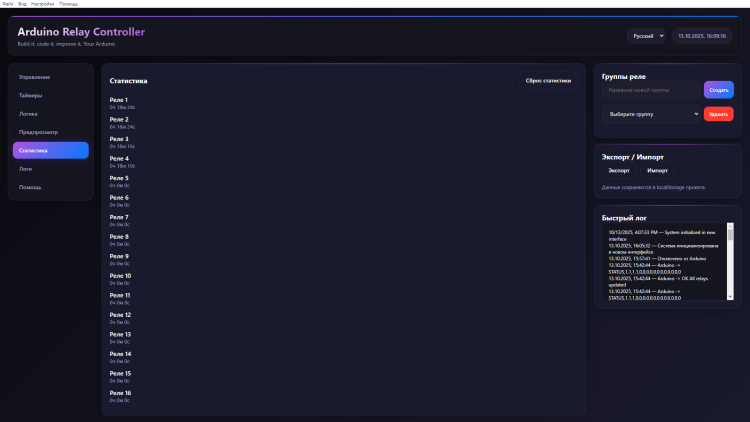
Task: Click the down arrow of the Быстрый лог scrollbar
Action: click(730, 296)
